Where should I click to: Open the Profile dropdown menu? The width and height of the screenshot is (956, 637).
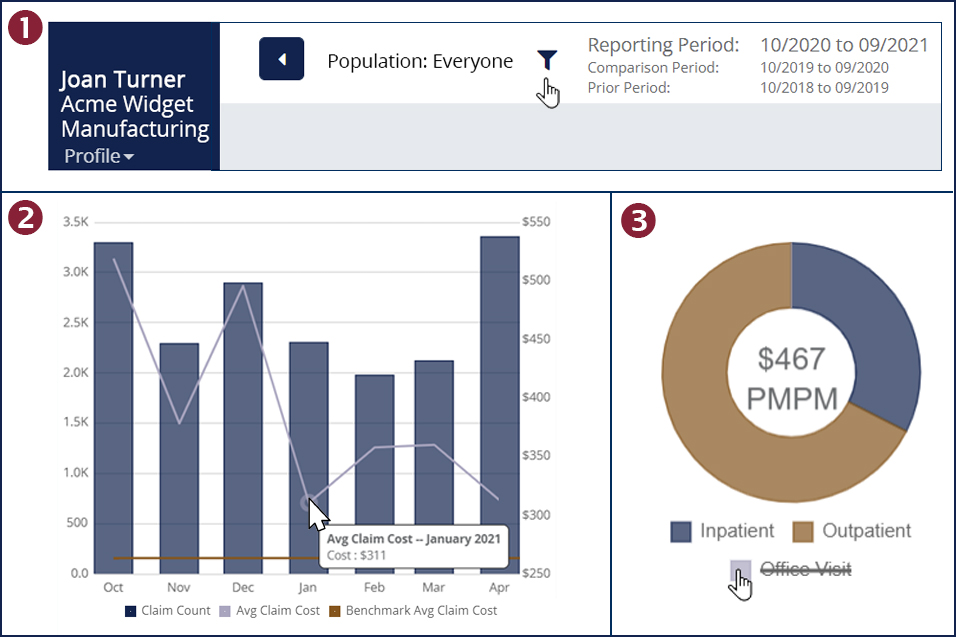click(99, 156)
